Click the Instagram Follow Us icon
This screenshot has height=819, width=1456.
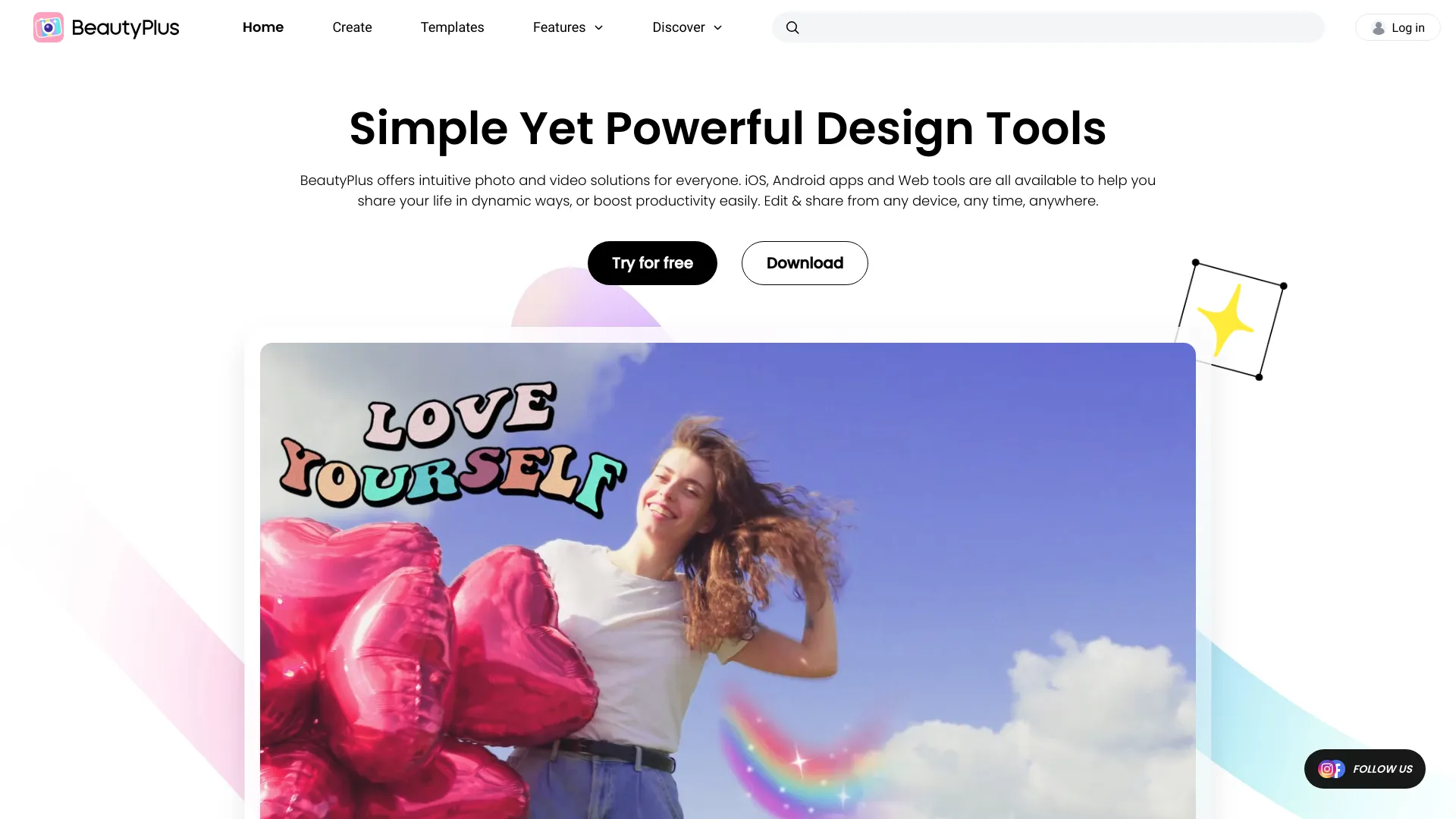coord(1327,769)
